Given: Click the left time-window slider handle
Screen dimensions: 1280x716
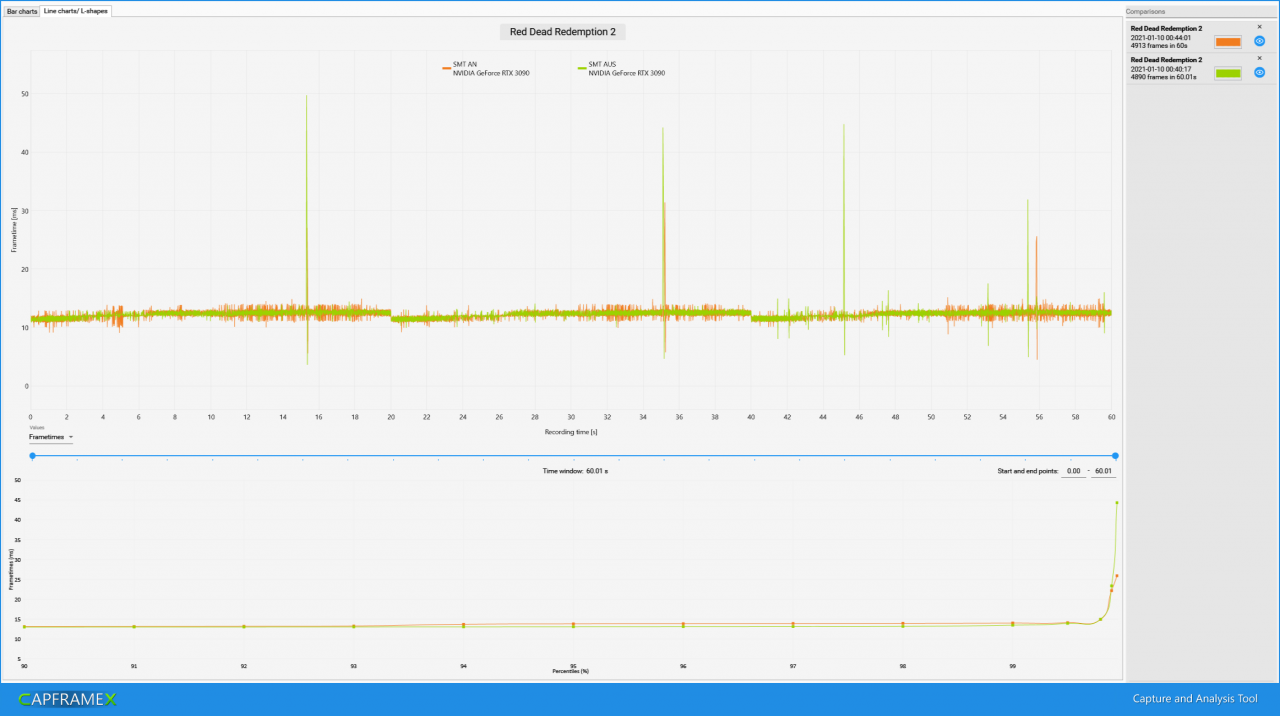Looking at the screenshot, I should pos(32,456).
